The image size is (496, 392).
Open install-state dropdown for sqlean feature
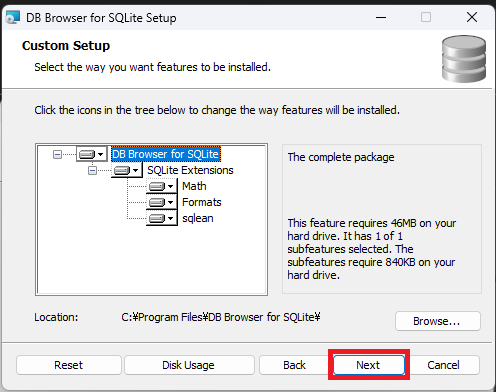coord(162,218)
